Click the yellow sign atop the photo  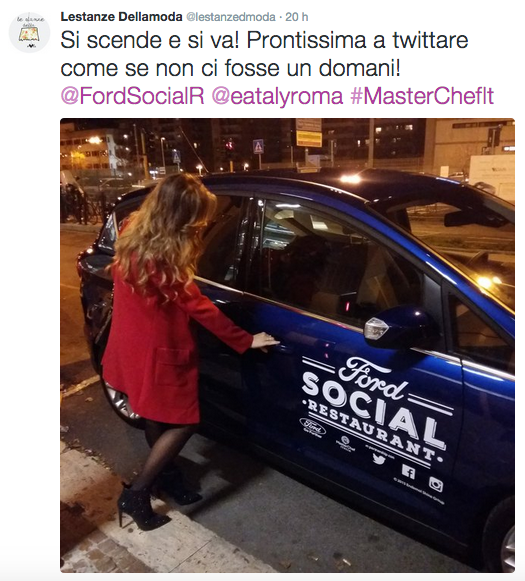(x=309, y=137)
